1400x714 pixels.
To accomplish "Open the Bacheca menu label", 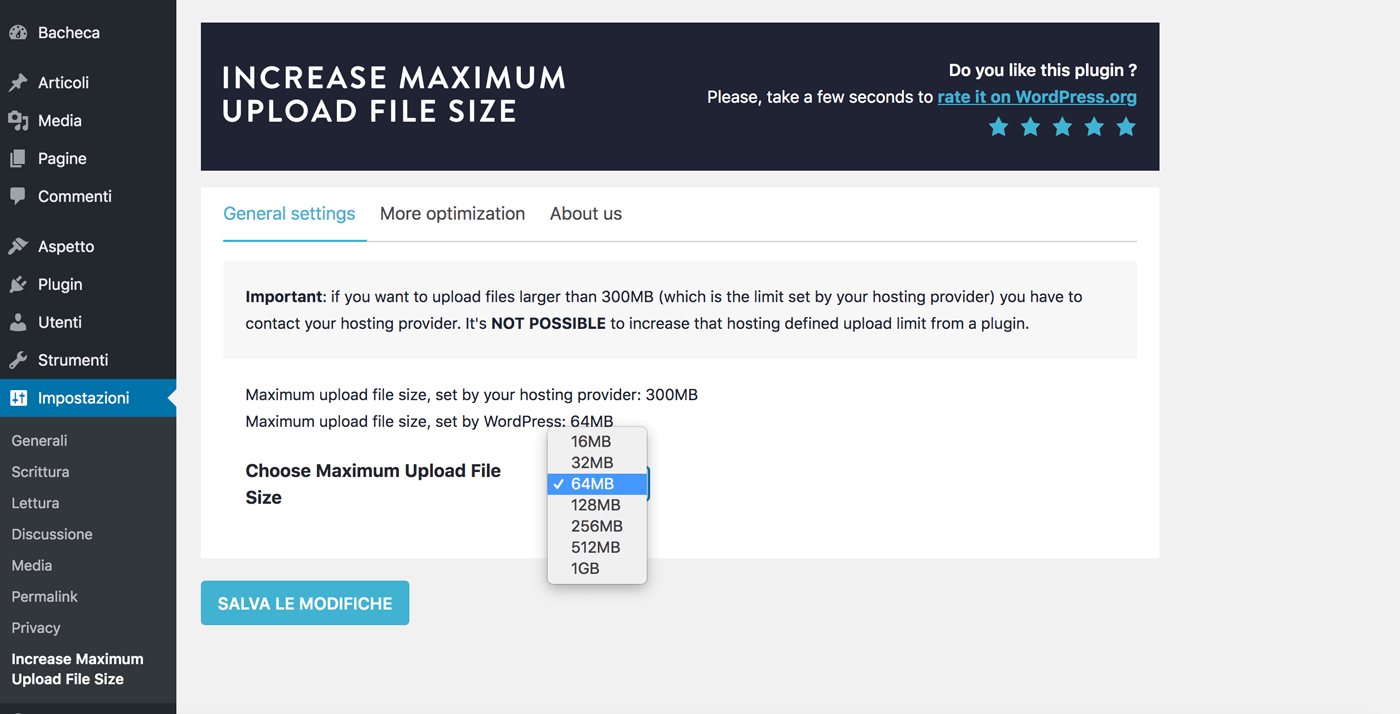I will (x=69, y=33).
